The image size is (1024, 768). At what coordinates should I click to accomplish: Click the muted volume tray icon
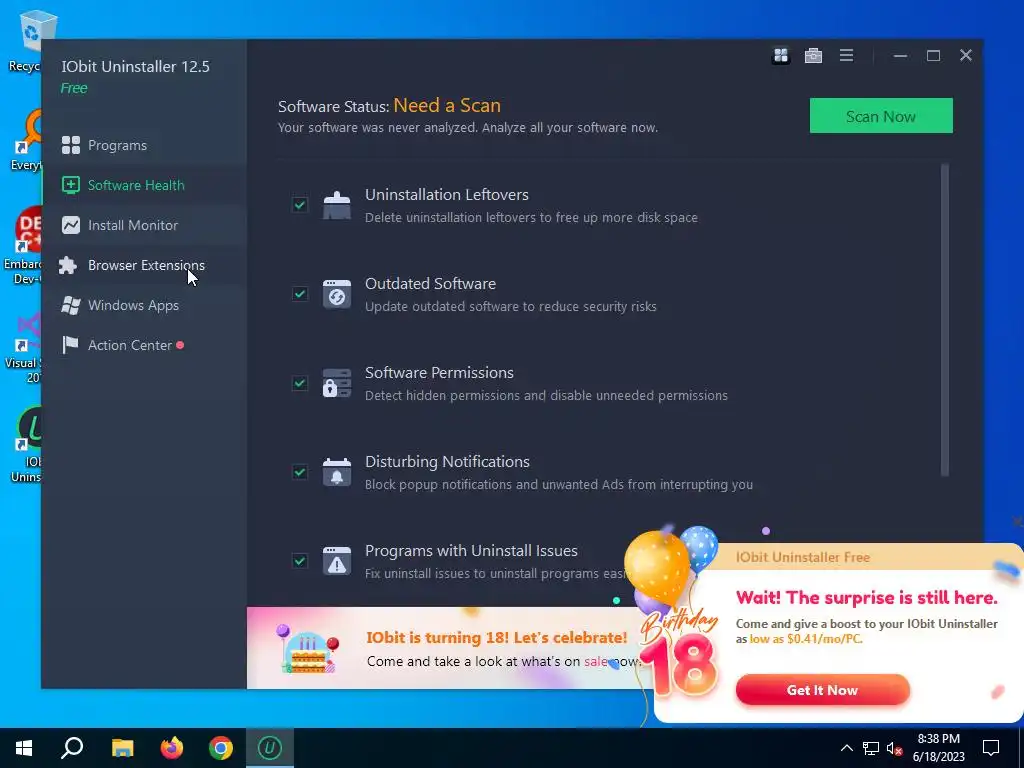[x=895, y=748]
